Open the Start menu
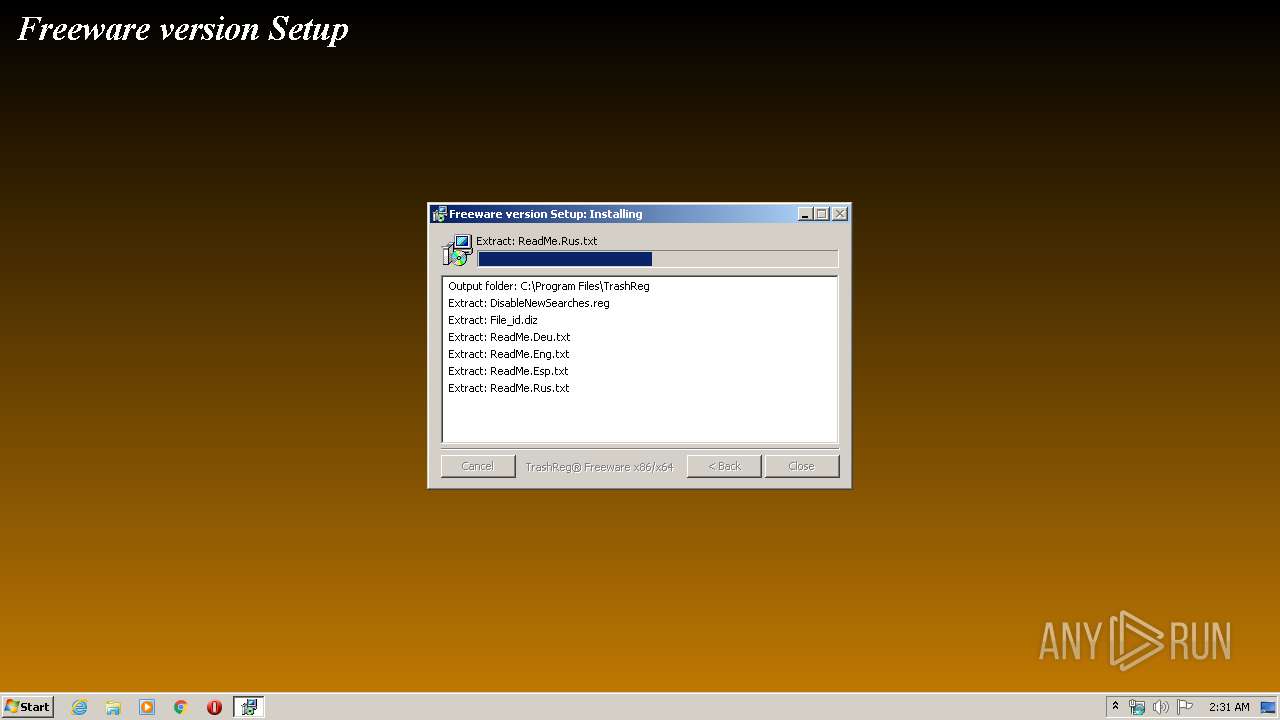This screenshot has width=1280, height=720. click(28, 707)
